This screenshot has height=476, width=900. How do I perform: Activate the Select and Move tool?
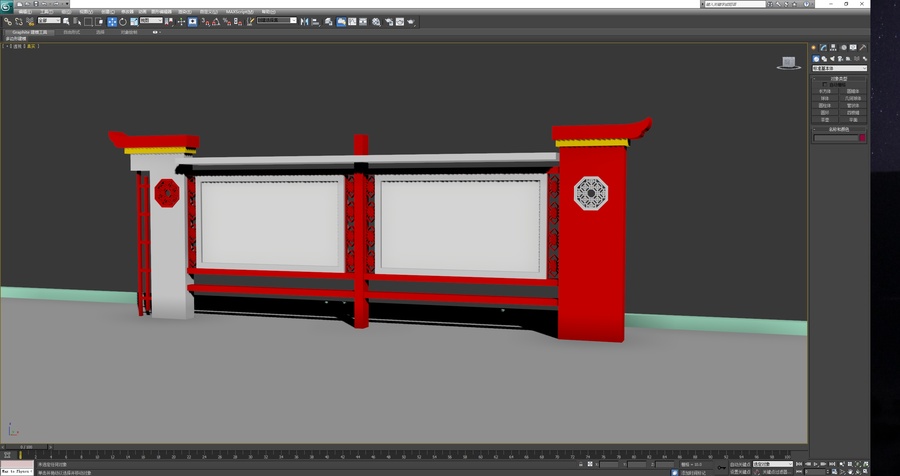point(112,22)
